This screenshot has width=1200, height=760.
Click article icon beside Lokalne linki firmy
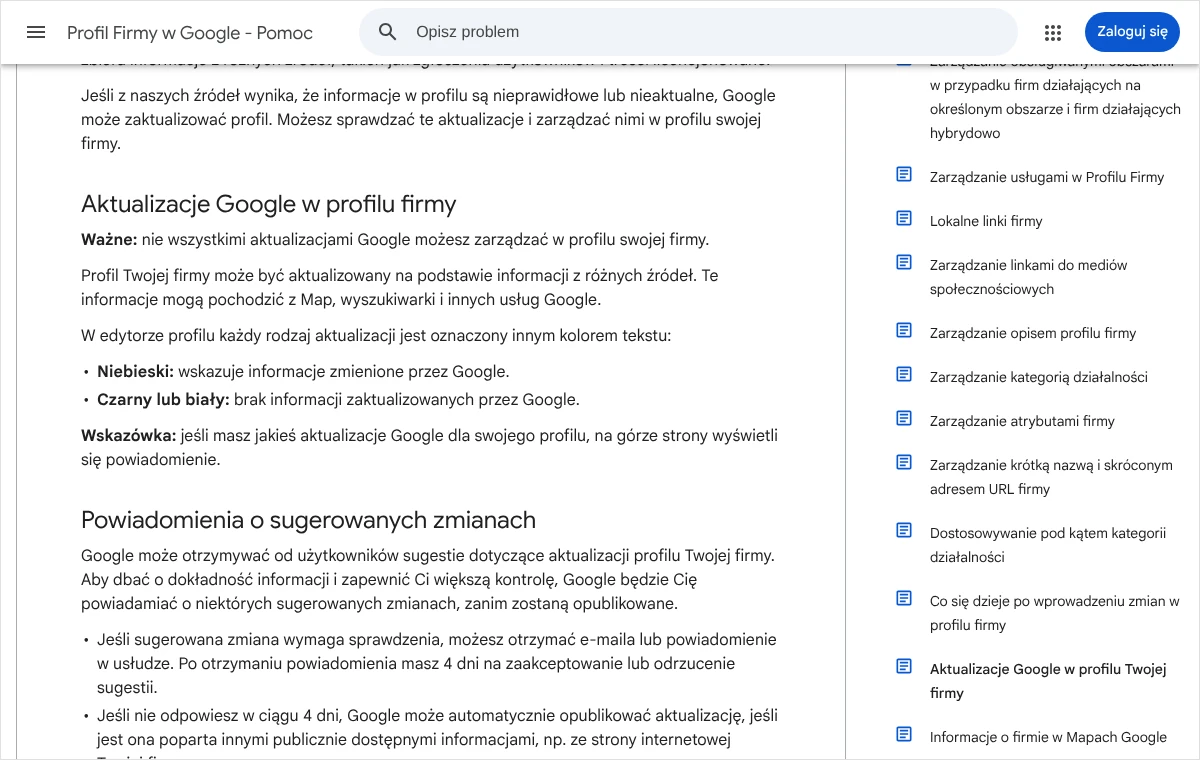point(904,218)
